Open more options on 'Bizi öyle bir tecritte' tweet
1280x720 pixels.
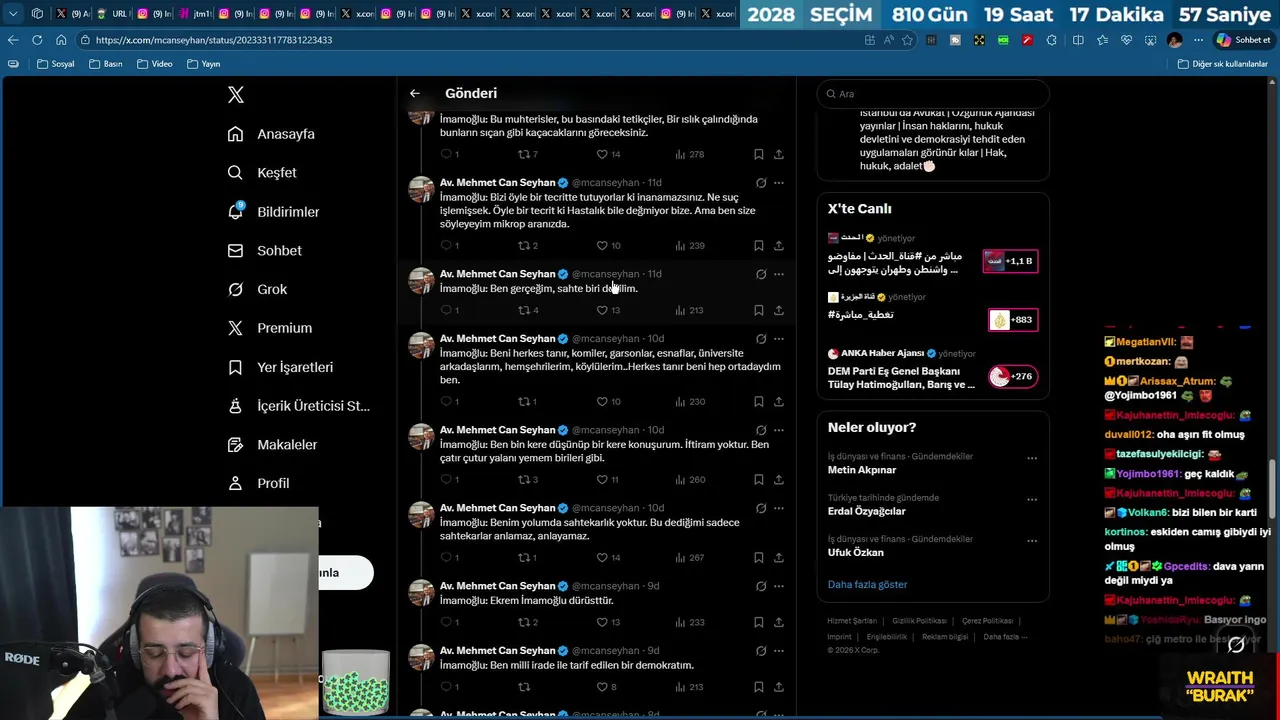point(779,183)
